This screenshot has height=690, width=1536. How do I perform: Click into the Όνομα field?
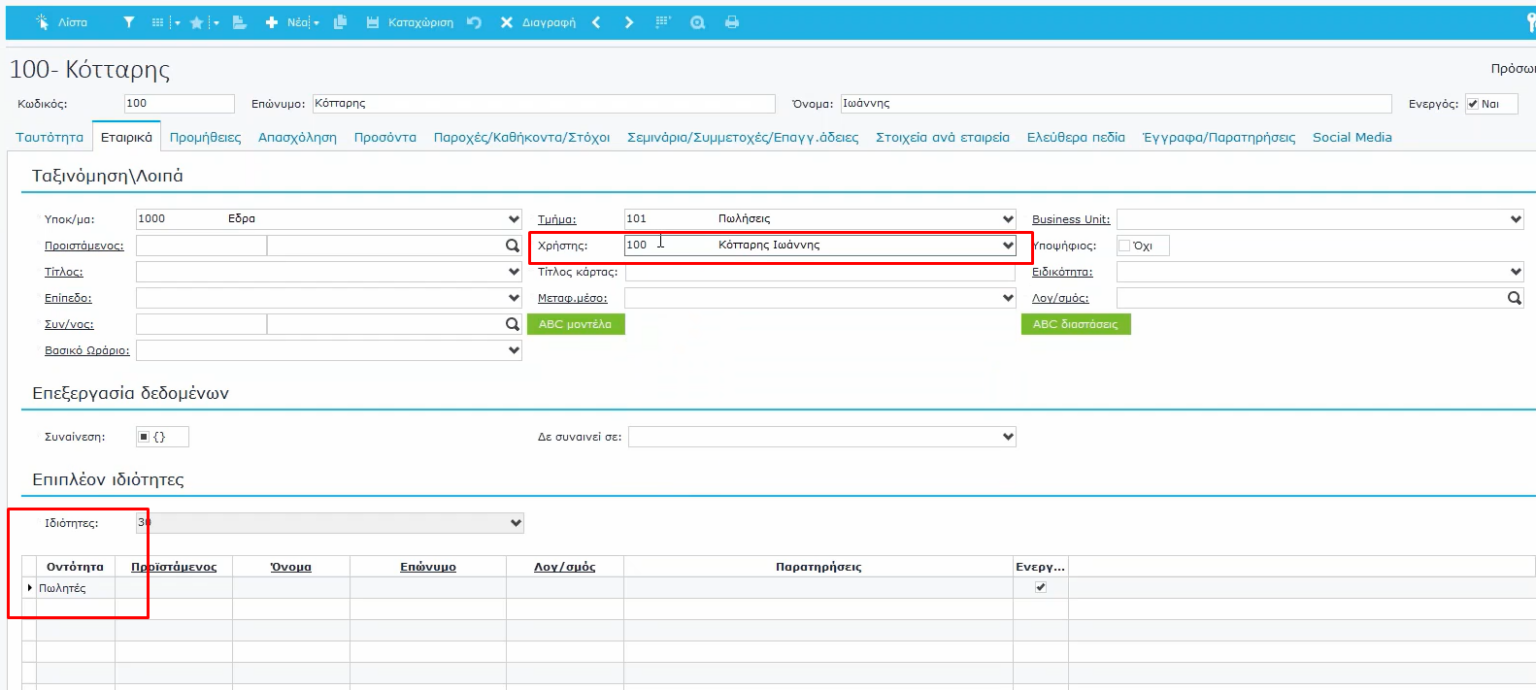tap(1115, 104)
